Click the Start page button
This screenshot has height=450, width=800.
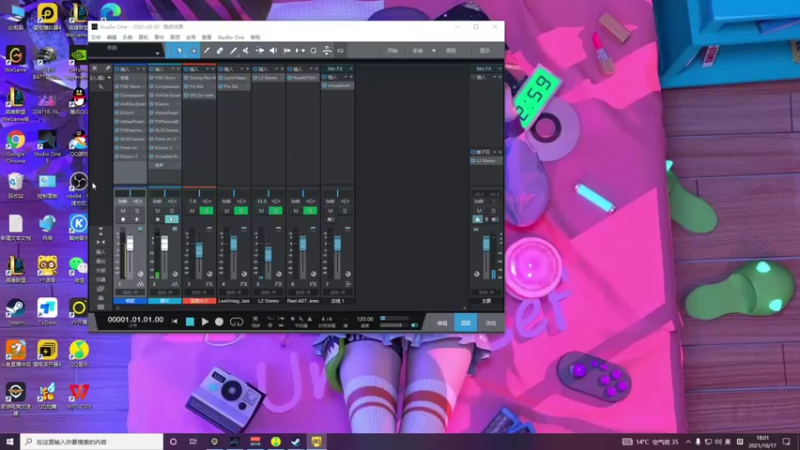tap(392, 51)
